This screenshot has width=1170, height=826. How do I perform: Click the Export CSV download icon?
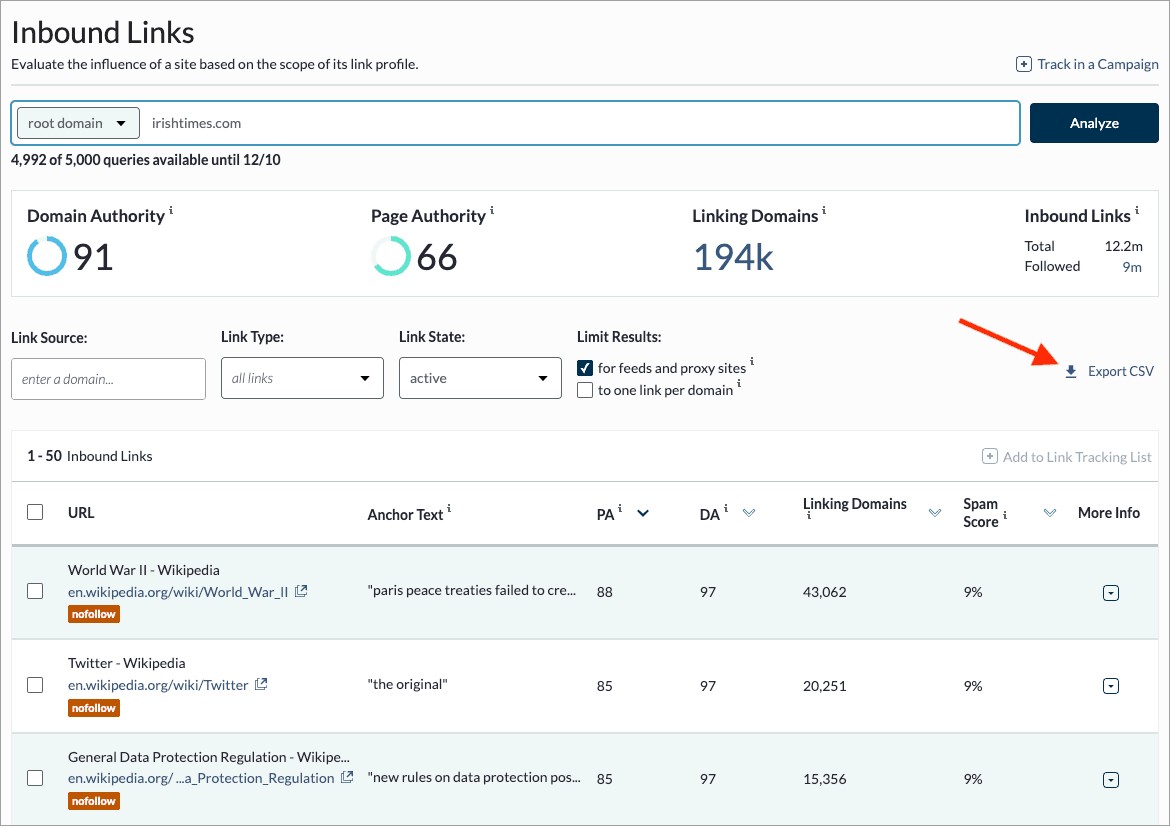pos(1071,370)
